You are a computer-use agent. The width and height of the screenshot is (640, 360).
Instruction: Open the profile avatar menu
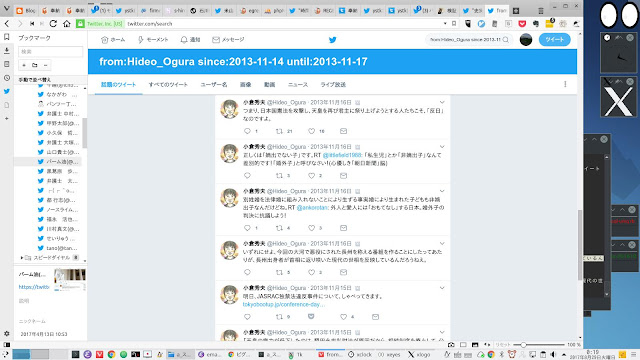(526, 40)
